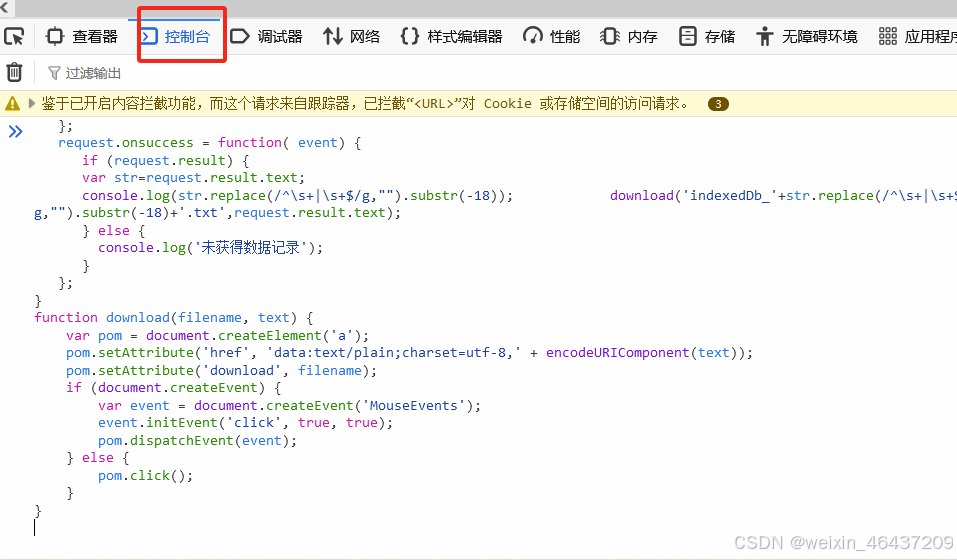The height and width of the screenshot is (560, 957).
Task: Click the 'pom.click();' code line
Action: [145, 475]
